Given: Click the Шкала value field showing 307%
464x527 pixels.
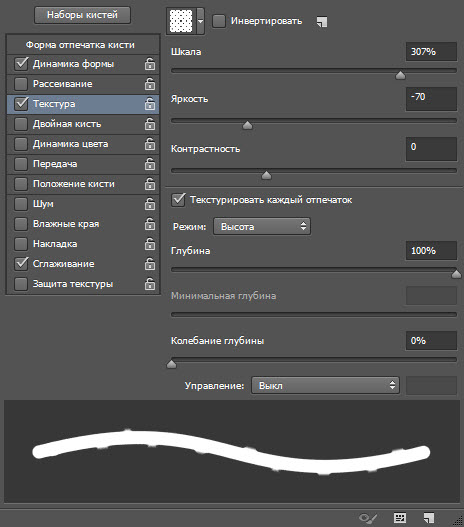Looking at the screenshot, I should 431,52.
